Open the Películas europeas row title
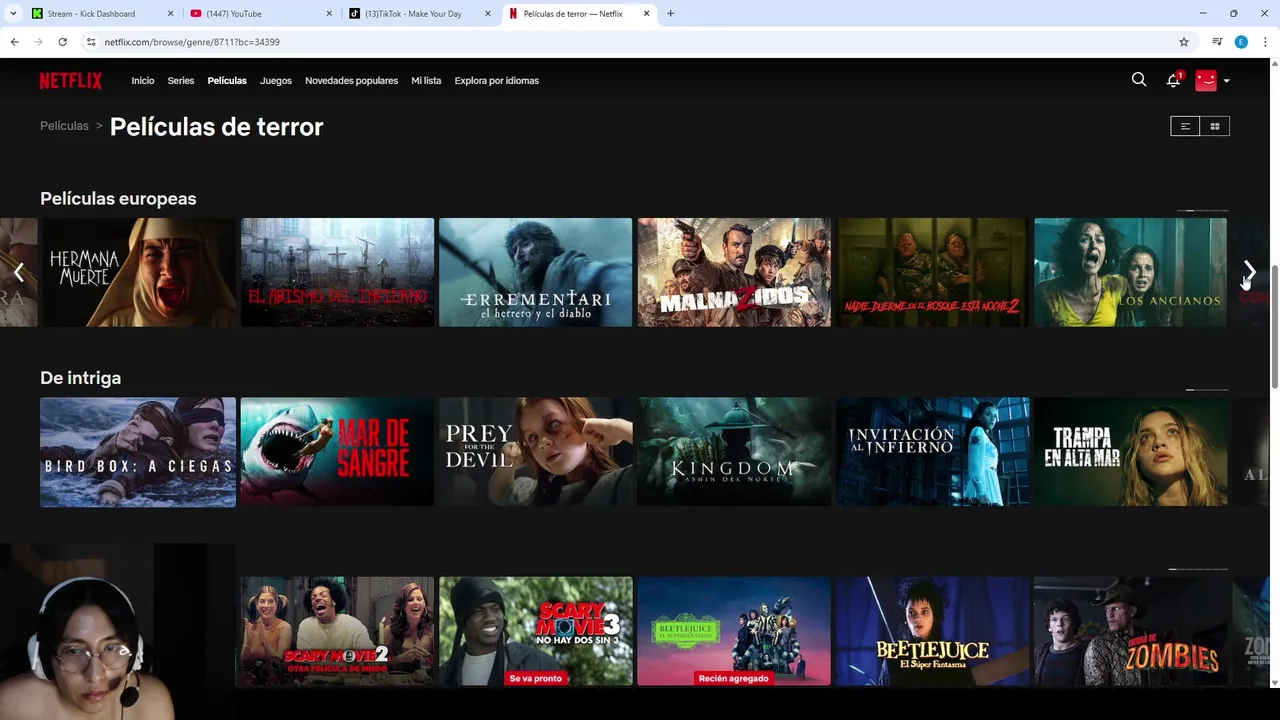Image resolution: width=1280 pixels, height=720 pixels. [x=118, y=198]
